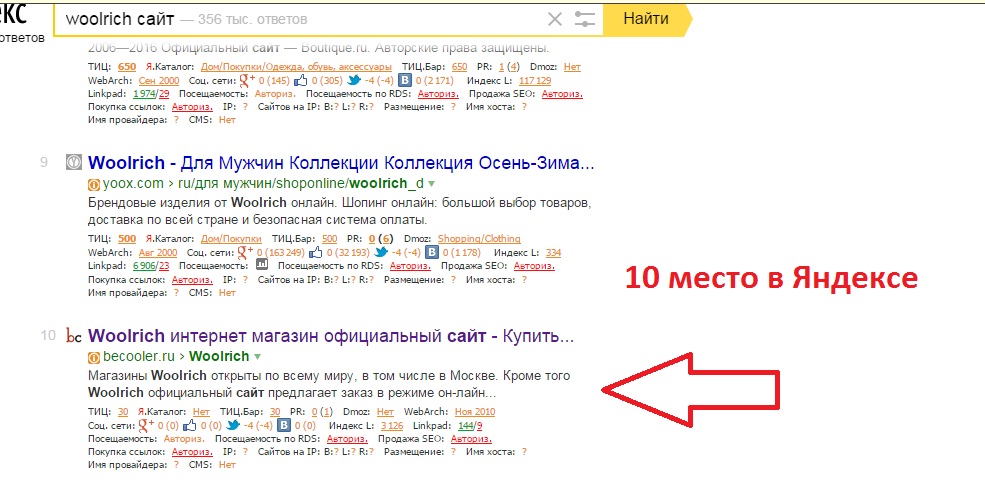Click the green Woolrich breadcrumb after becooler.ru

coord(219,357)
